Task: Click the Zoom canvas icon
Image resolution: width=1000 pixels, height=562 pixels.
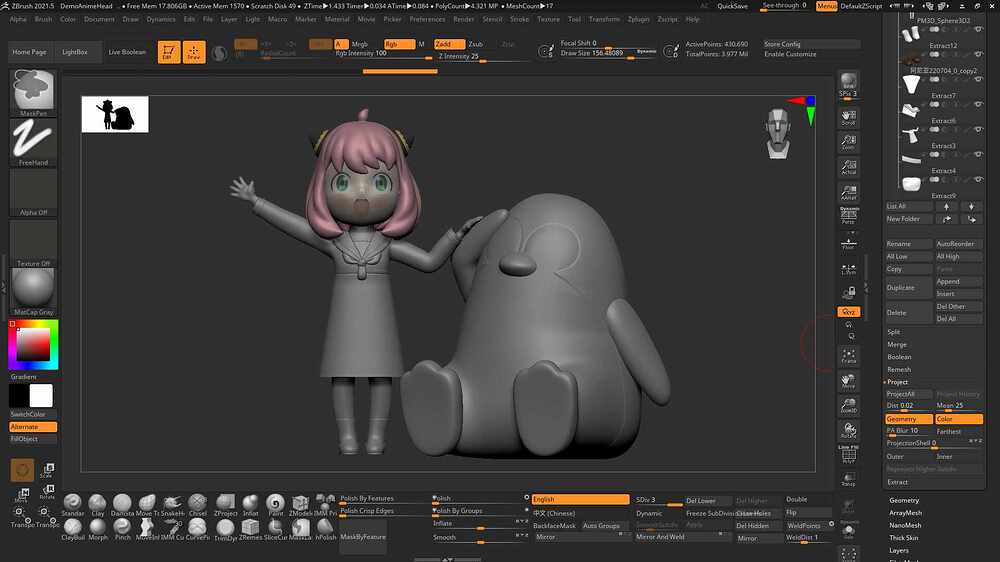Action: click(848, 142)
